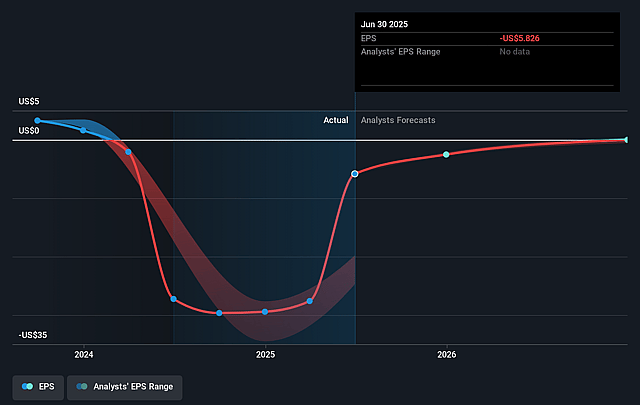Click the Analysts' EPS Range label in the tooltip

[400, 52]
